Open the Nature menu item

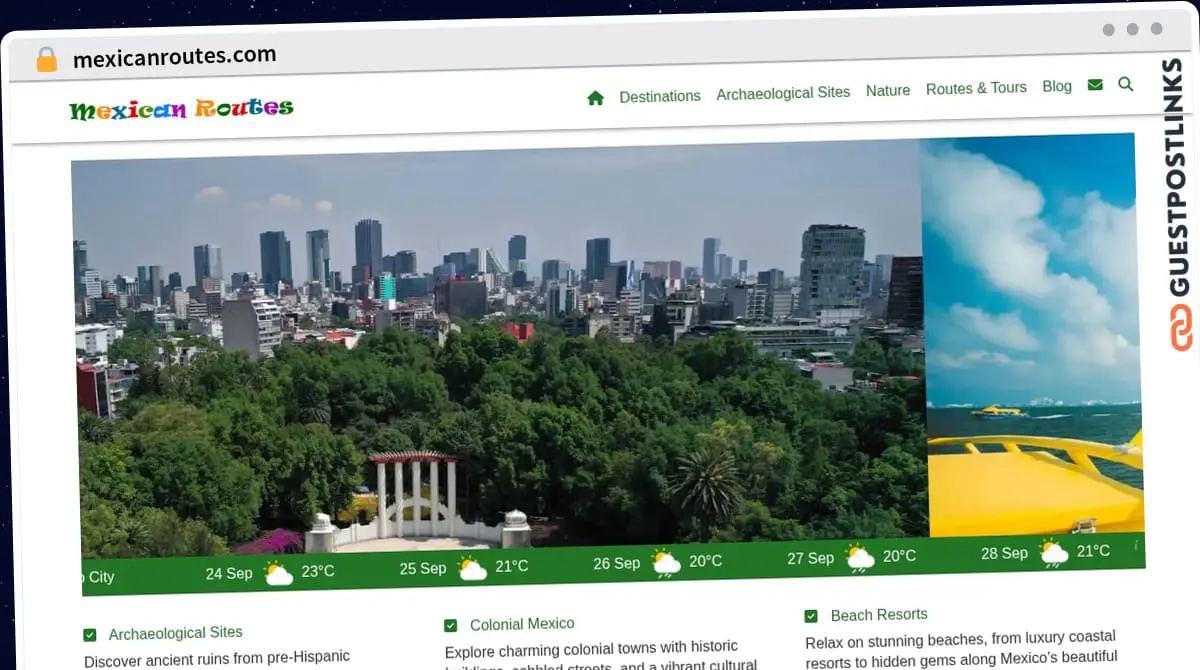(x=888, y=90)
